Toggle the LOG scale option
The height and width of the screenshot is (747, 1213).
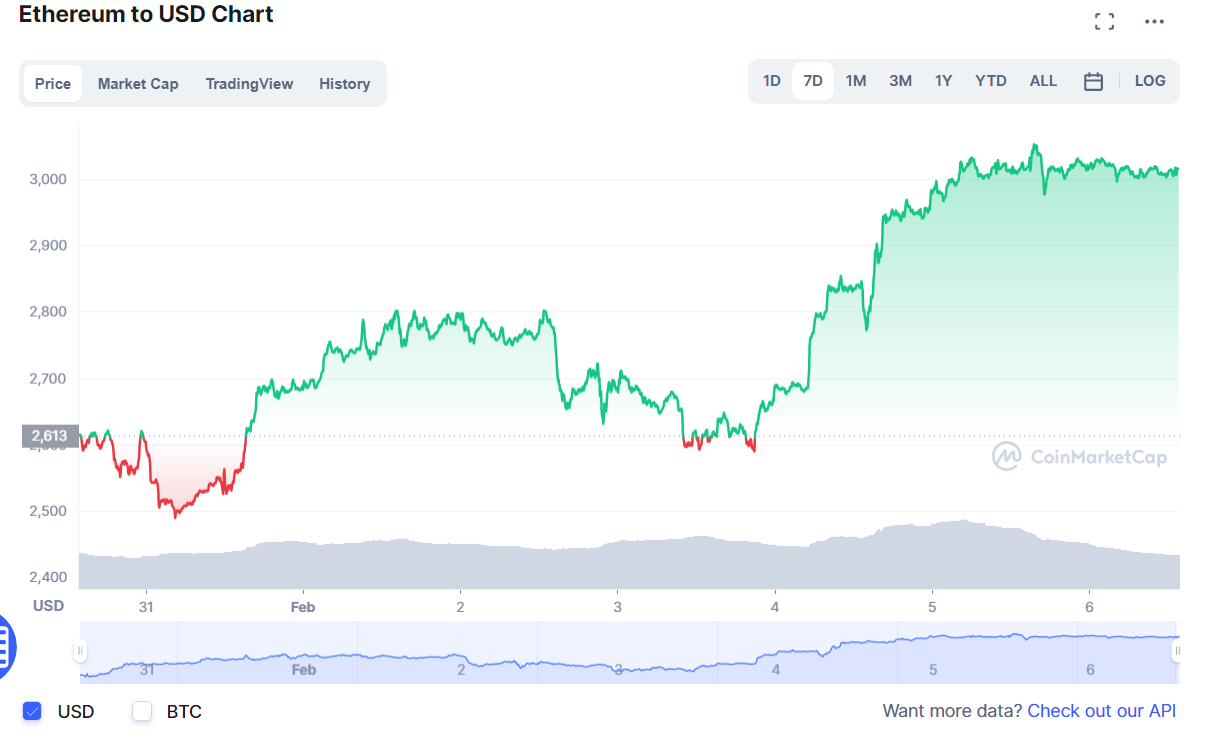(1150, 81)
